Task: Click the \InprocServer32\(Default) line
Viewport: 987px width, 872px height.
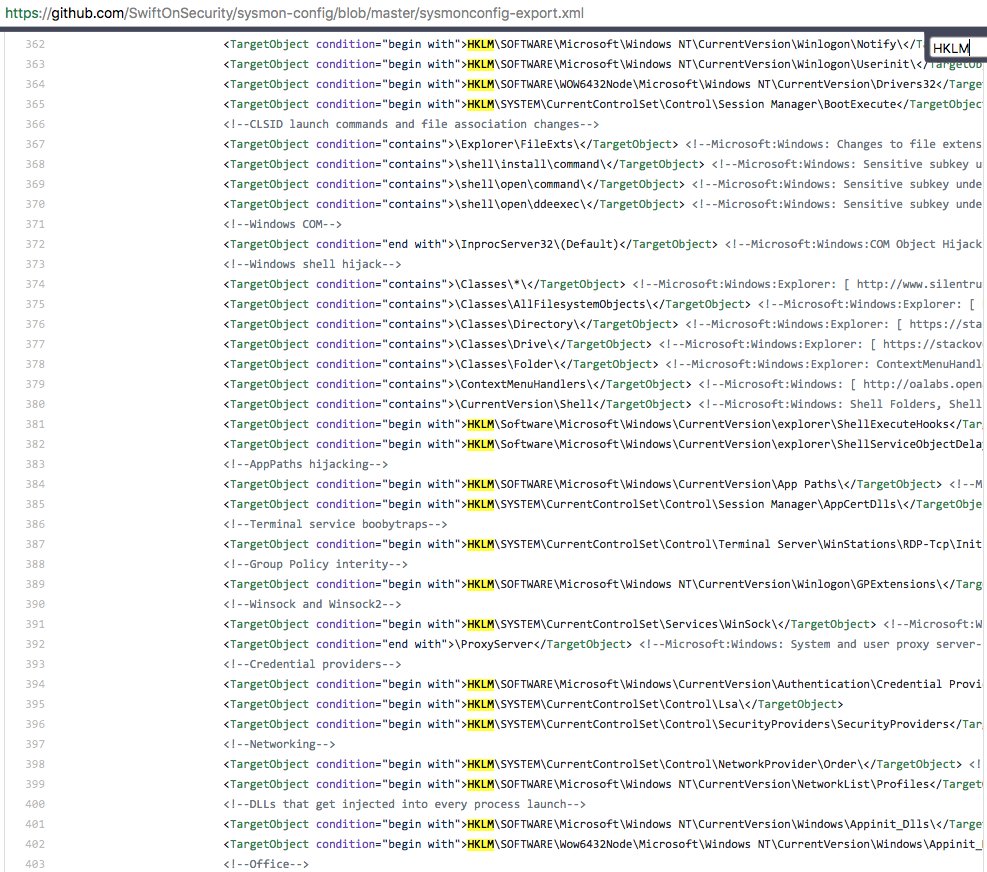Action: click(x=603, y=244)
